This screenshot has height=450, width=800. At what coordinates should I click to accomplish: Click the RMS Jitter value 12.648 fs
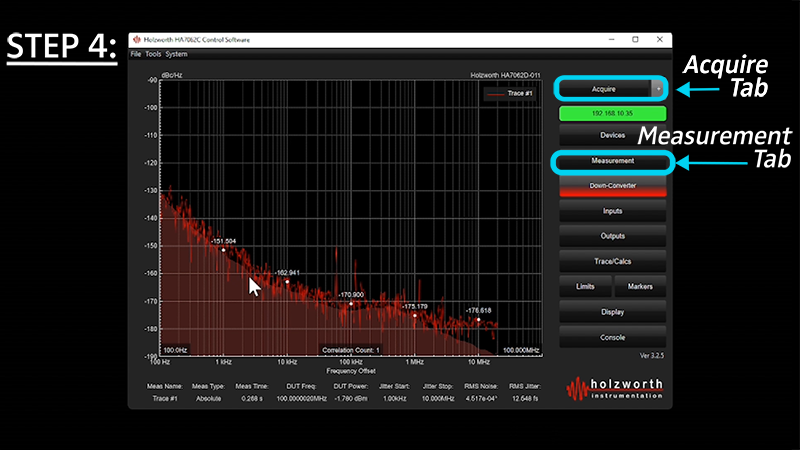coord(525,398)
